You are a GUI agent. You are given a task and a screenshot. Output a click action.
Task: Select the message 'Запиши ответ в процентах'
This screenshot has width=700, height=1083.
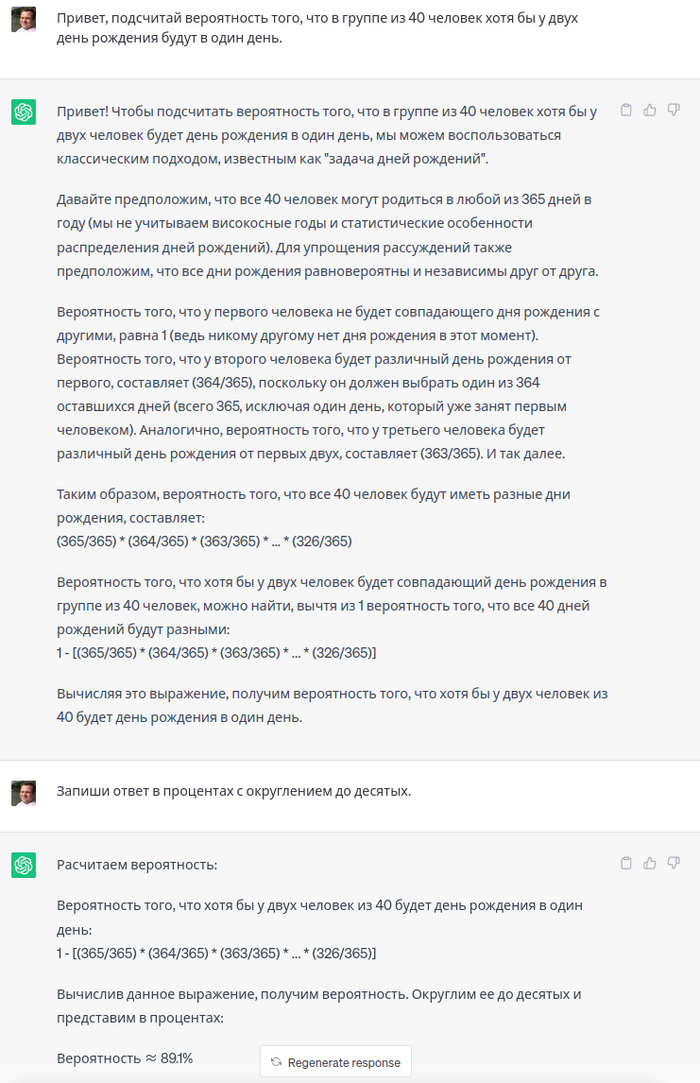tap(234, 791)
